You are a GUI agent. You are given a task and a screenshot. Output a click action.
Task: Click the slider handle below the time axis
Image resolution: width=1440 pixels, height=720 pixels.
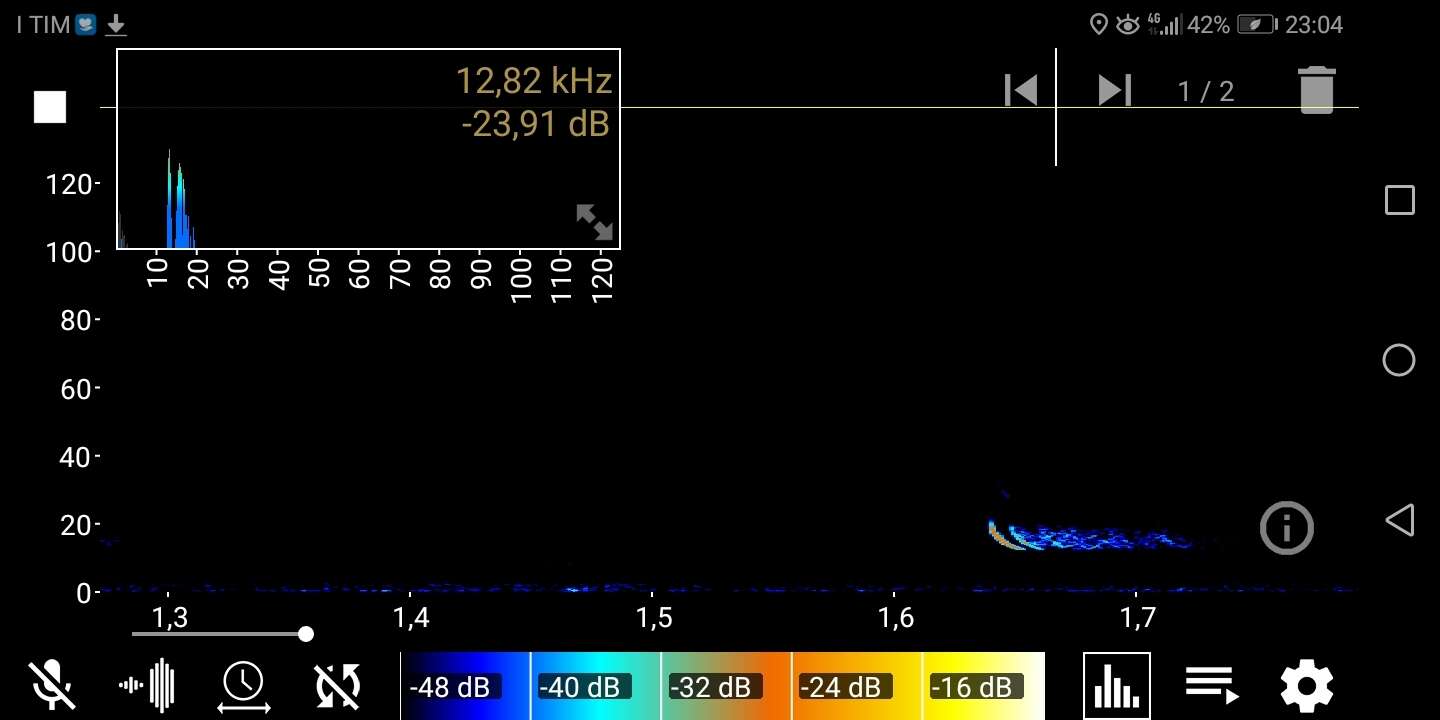(x=306, y=634)
